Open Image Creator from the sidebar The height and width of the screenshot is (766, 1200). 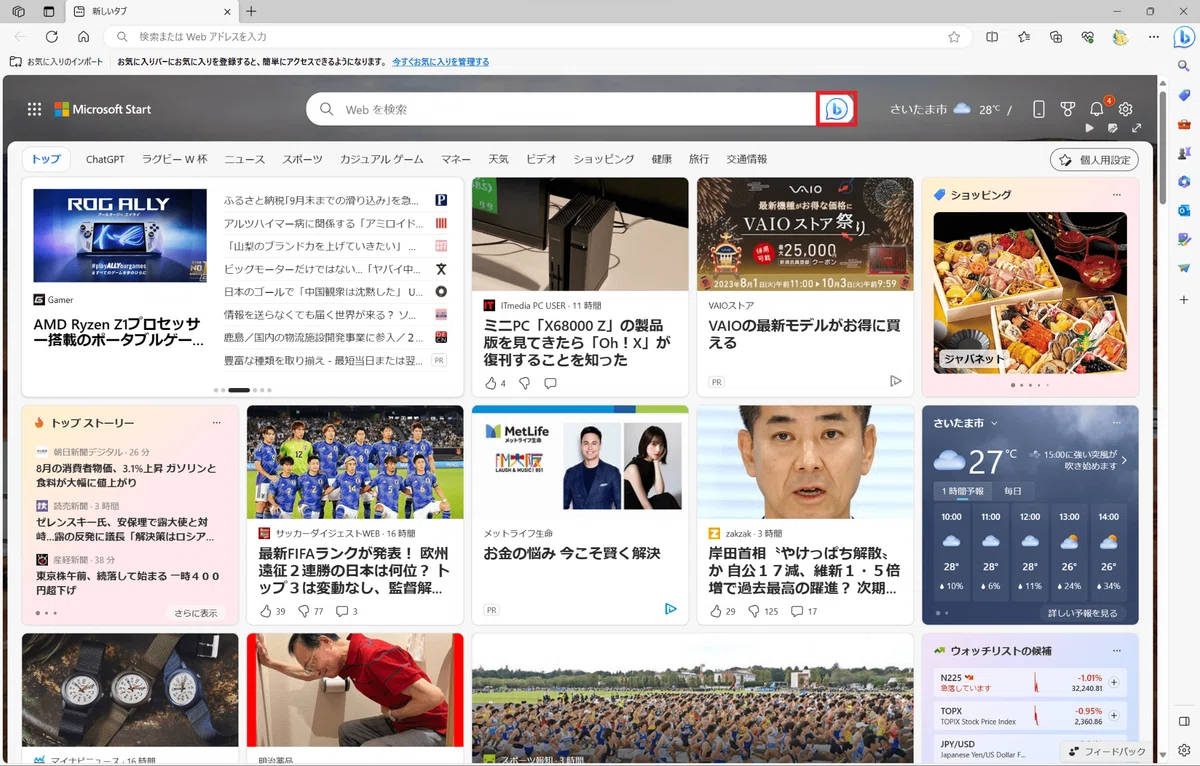click(1184, 240)
